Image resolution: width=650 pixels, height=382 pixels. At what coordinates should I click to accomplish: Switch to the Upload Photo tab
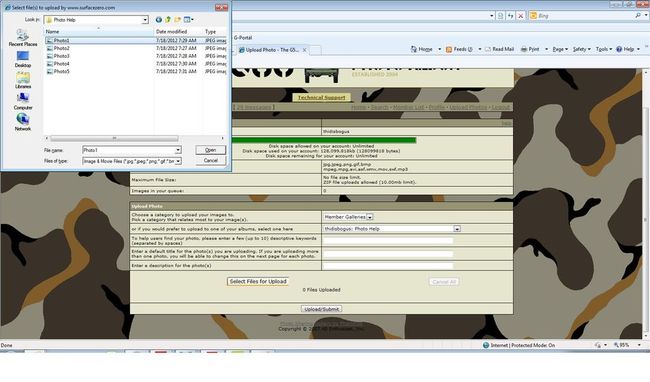tap(272, 50)
